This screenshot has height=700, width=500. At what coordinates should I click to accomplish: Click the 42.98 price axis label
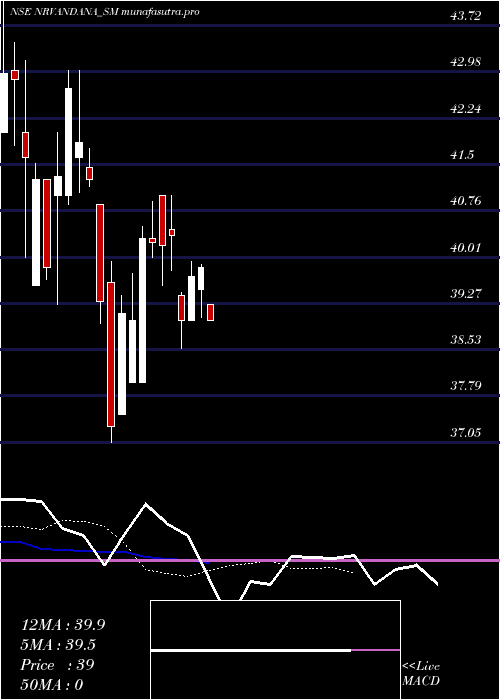pos(466,62)
